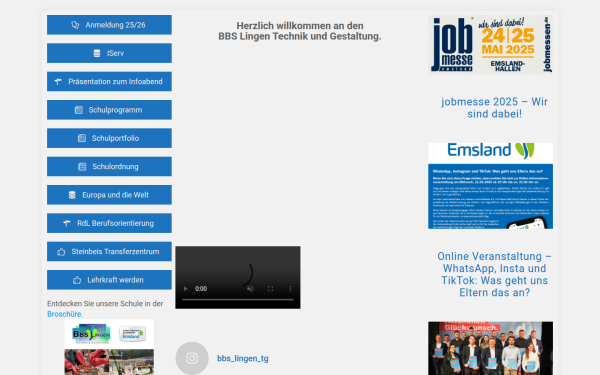Click the jobmesse 24|25 Mai banner image

[490, 44]
